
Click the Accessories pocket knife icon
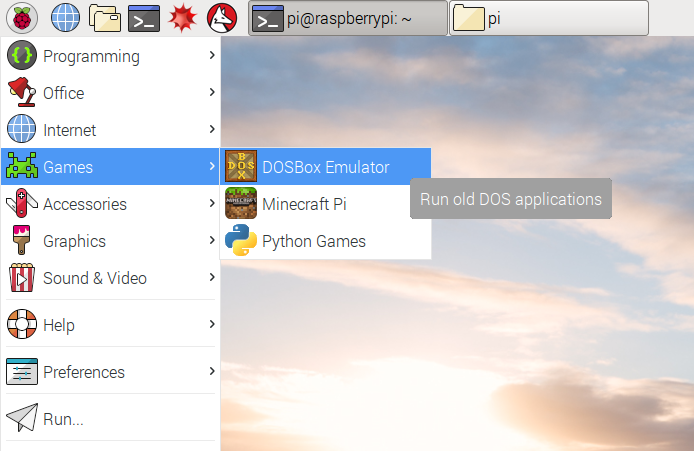coord(22,203)
